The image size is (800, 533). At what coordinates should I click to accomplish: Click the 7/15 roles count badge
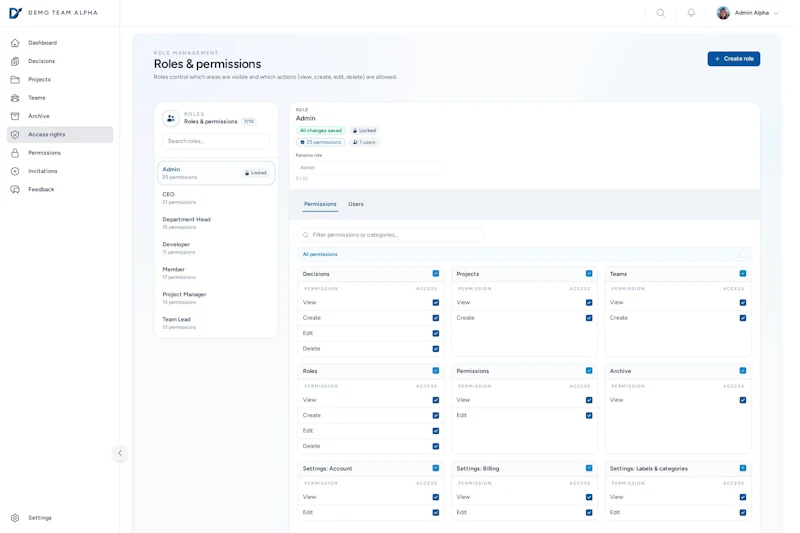248,122
